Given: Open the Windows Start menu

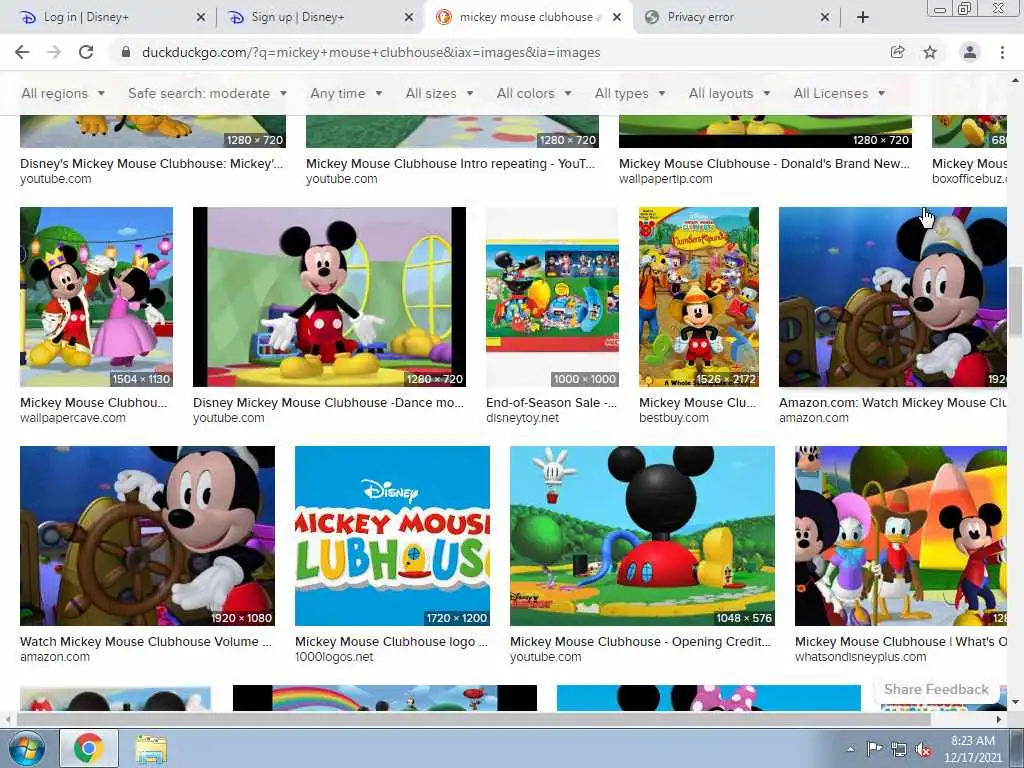Looking at the screenshot, I should point(26,748).
